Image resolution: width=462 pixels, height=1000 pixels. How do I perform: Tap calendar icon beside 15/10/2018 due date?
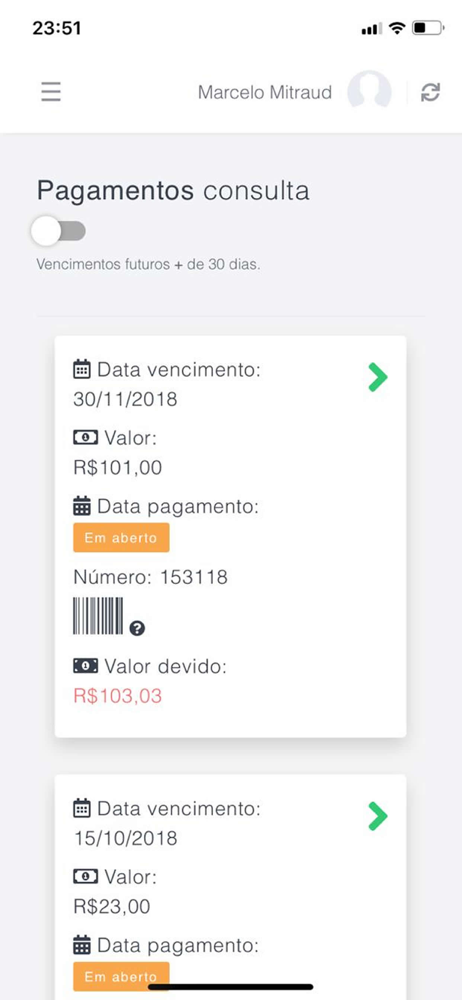point(82,808)
